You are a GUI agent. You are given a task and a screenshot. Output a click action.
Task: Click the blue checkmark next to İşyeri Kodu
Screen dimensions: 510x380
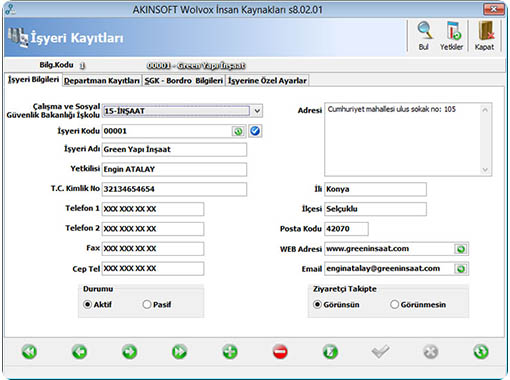(x=255, y=131)
